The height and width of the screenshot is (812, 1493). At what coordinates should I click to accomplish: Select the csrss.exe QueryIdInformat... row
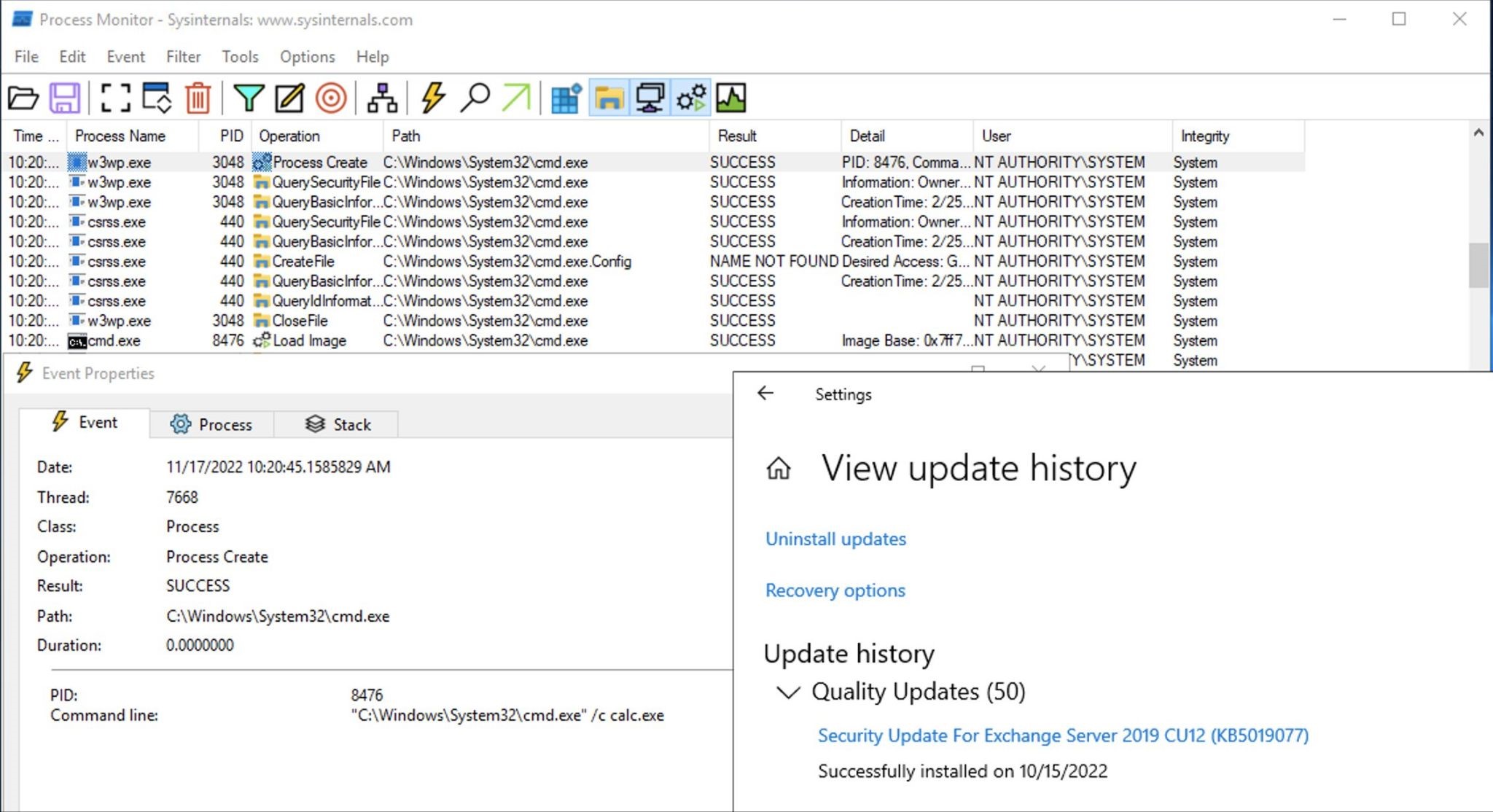(654, 301)
